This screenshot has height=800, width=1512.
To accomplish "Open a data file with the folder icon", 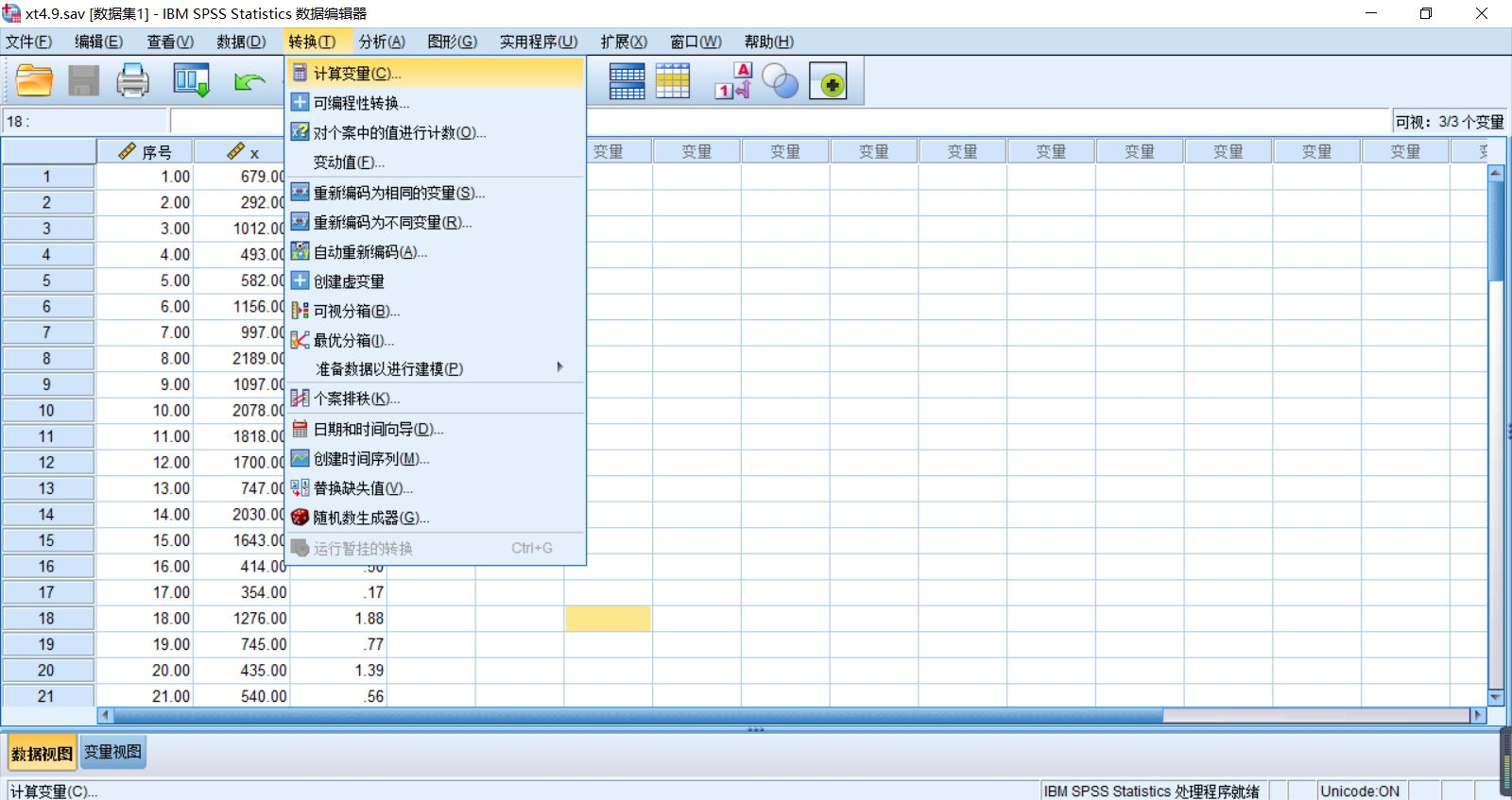I will [34, 81].
